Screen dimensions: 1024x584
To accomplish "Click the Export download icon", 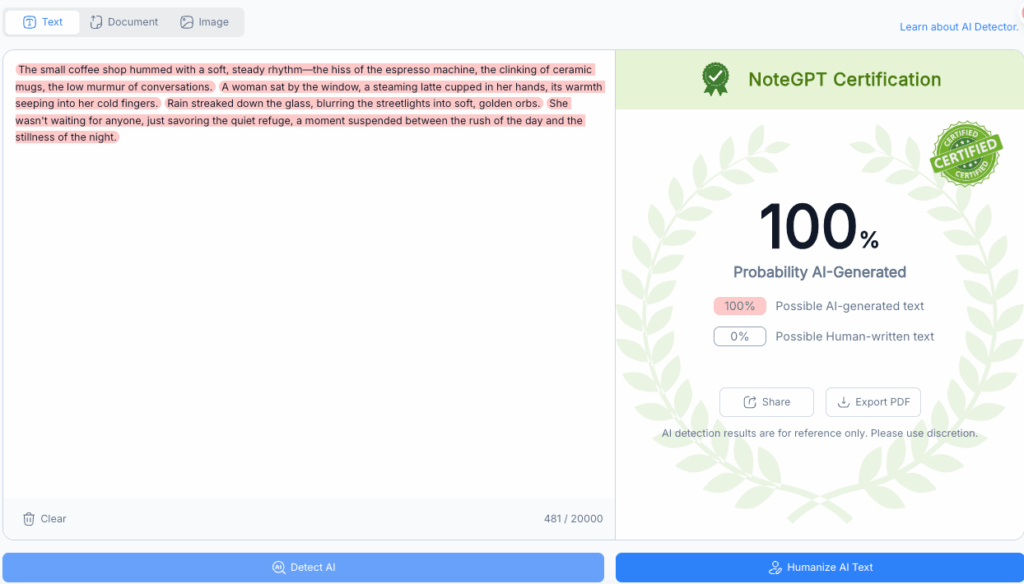I will pyautogui.click(x=844, y=402).
